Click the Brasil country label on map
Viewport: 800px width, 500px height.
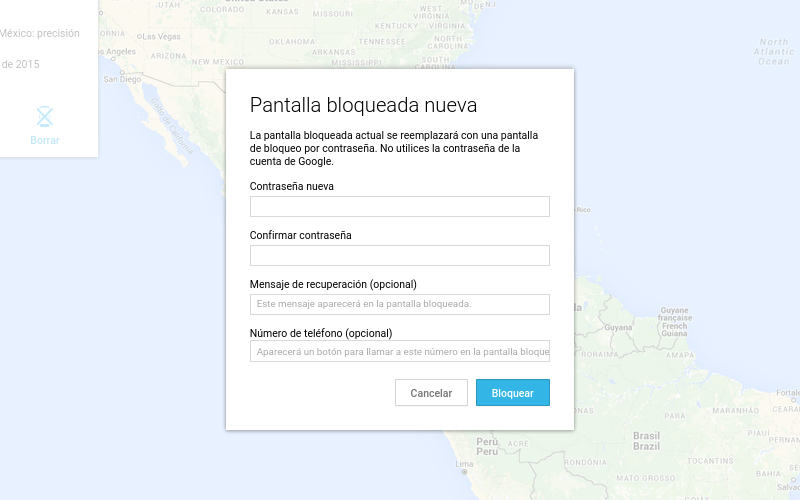pyautogui.click(x=646, y=441)
